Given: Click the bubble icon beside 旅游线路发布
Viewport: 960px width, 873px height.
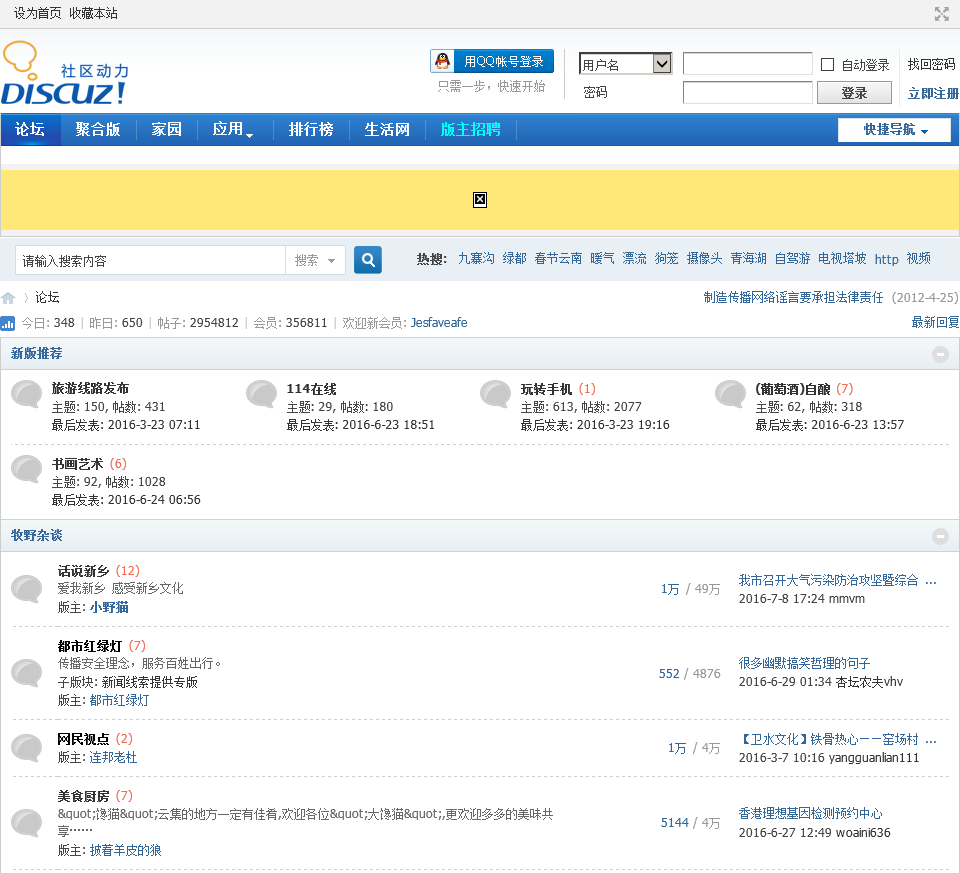Looking at the screenshot, I should tap(27, 394).
